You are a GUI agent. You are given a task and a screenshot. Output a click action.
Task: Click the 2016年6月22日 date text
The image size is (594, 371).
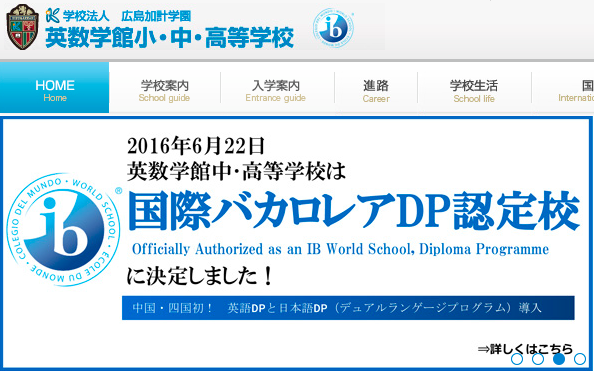[x=196, y=146]
